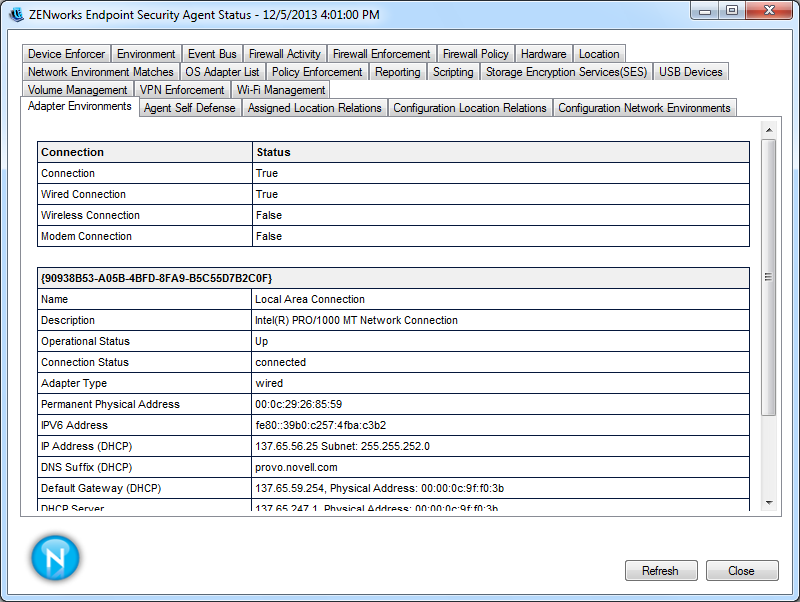The height and width of the screenshot is (602, 800).
Task: Click the scroll up arrow
Action: coord(769,130)
